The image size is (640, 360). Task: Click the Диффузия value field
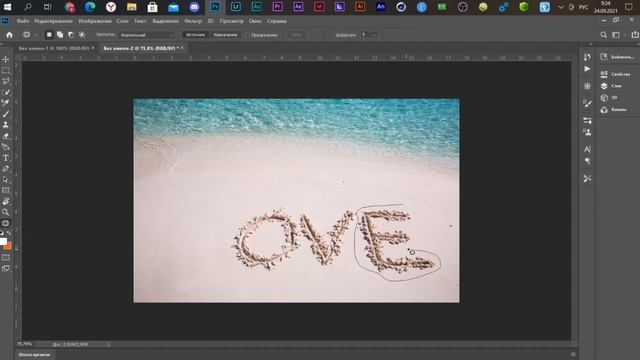click(x=365, y=35)
